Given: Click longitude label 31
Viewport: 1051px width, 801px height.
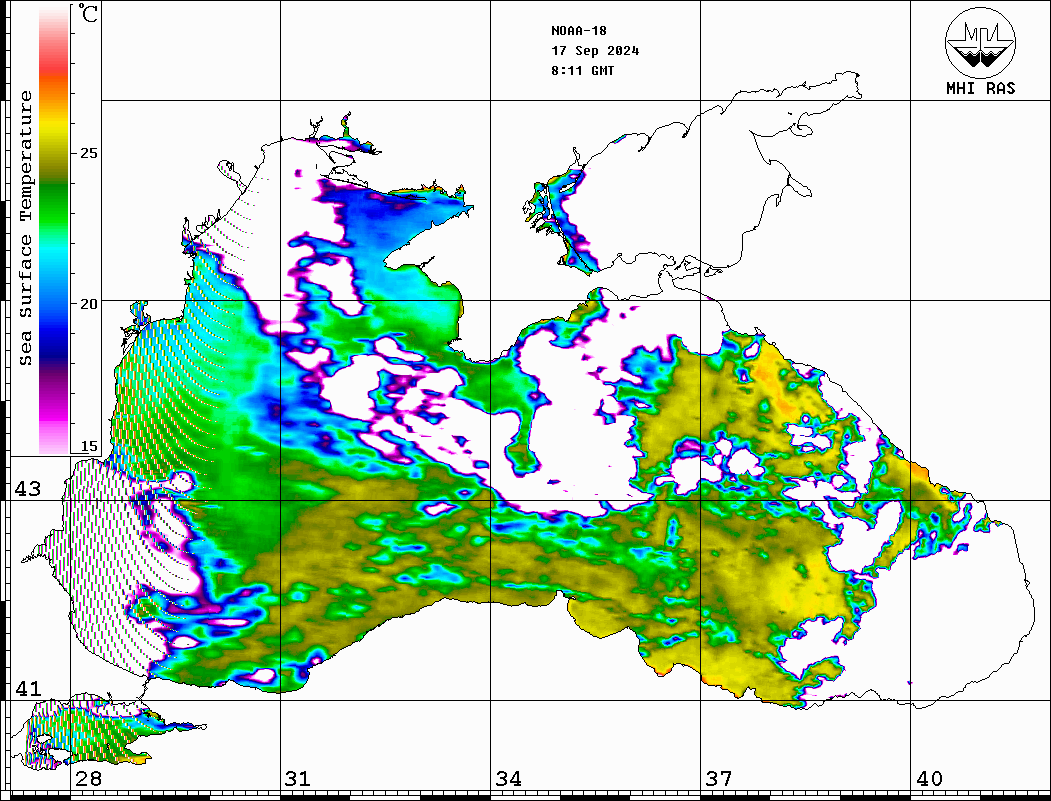Looking at the screenshot, I should pyautogui.click(x=298, y=778).
